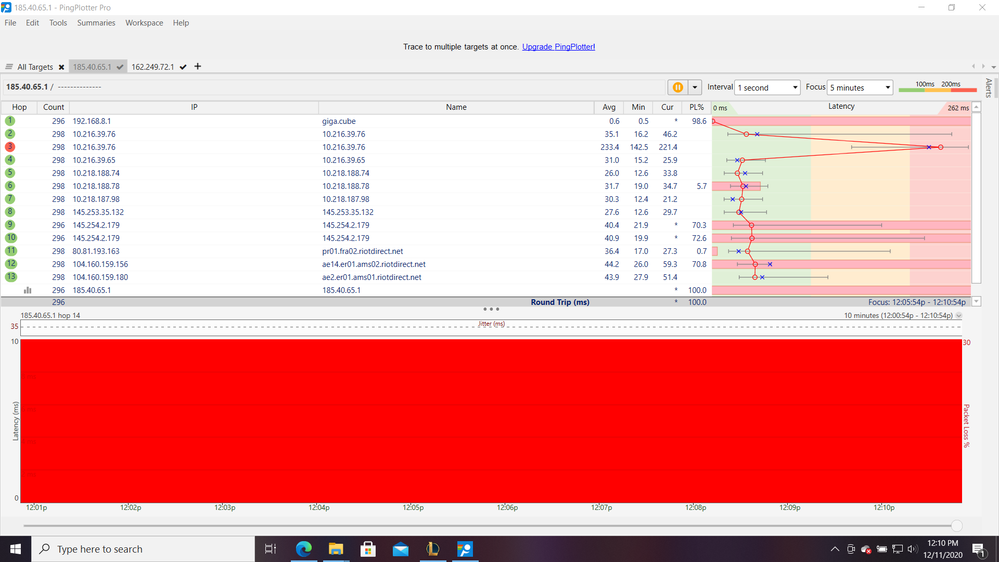Close the All Targets tab with its X
The width and height of the screenshot is (999, 562).
[x=61, y=67]
